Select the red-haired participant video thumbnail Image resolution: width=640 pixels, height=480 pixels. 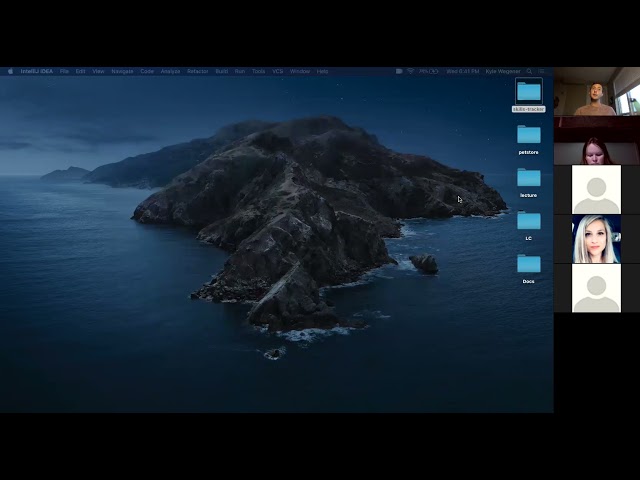597,140
